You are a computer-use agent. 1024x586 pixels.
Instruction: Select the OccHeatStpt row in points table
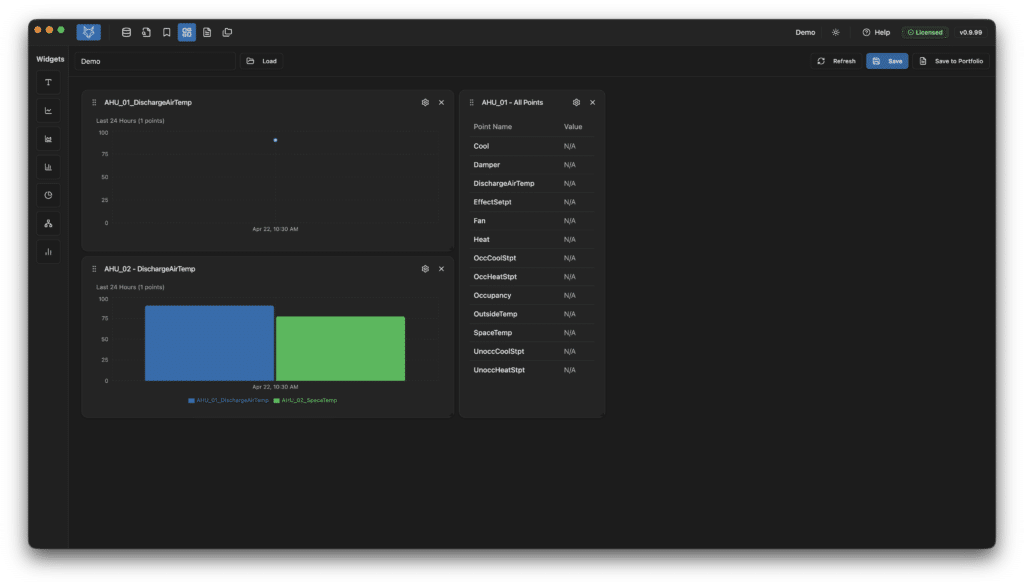532,276
